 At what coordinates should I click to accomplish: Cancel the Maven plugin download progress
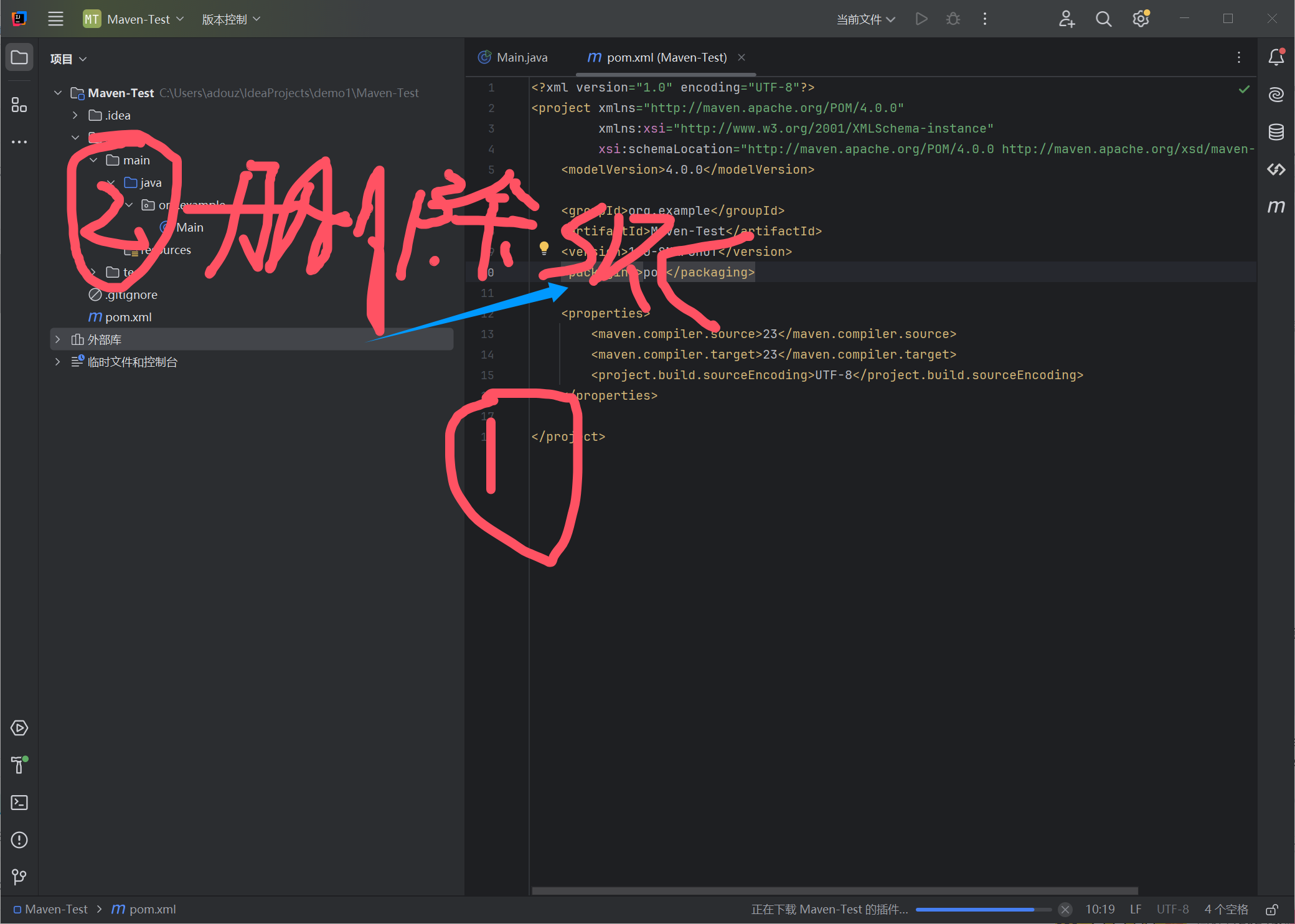[1065, 910]
